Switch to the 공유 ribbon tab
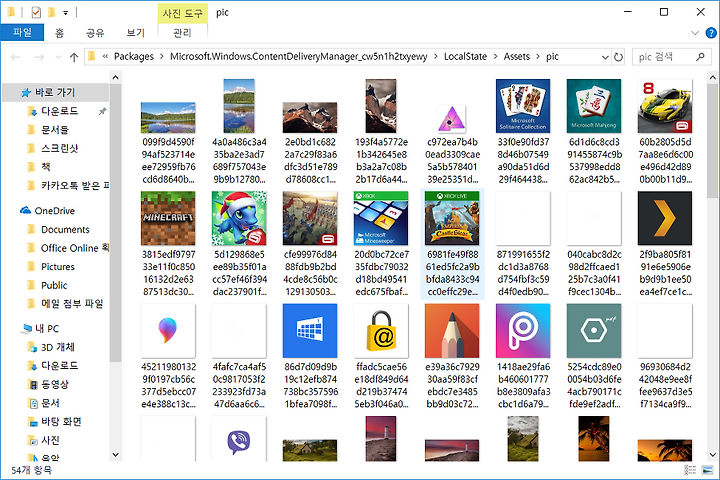The image size is (720, 480). [95, 33]
